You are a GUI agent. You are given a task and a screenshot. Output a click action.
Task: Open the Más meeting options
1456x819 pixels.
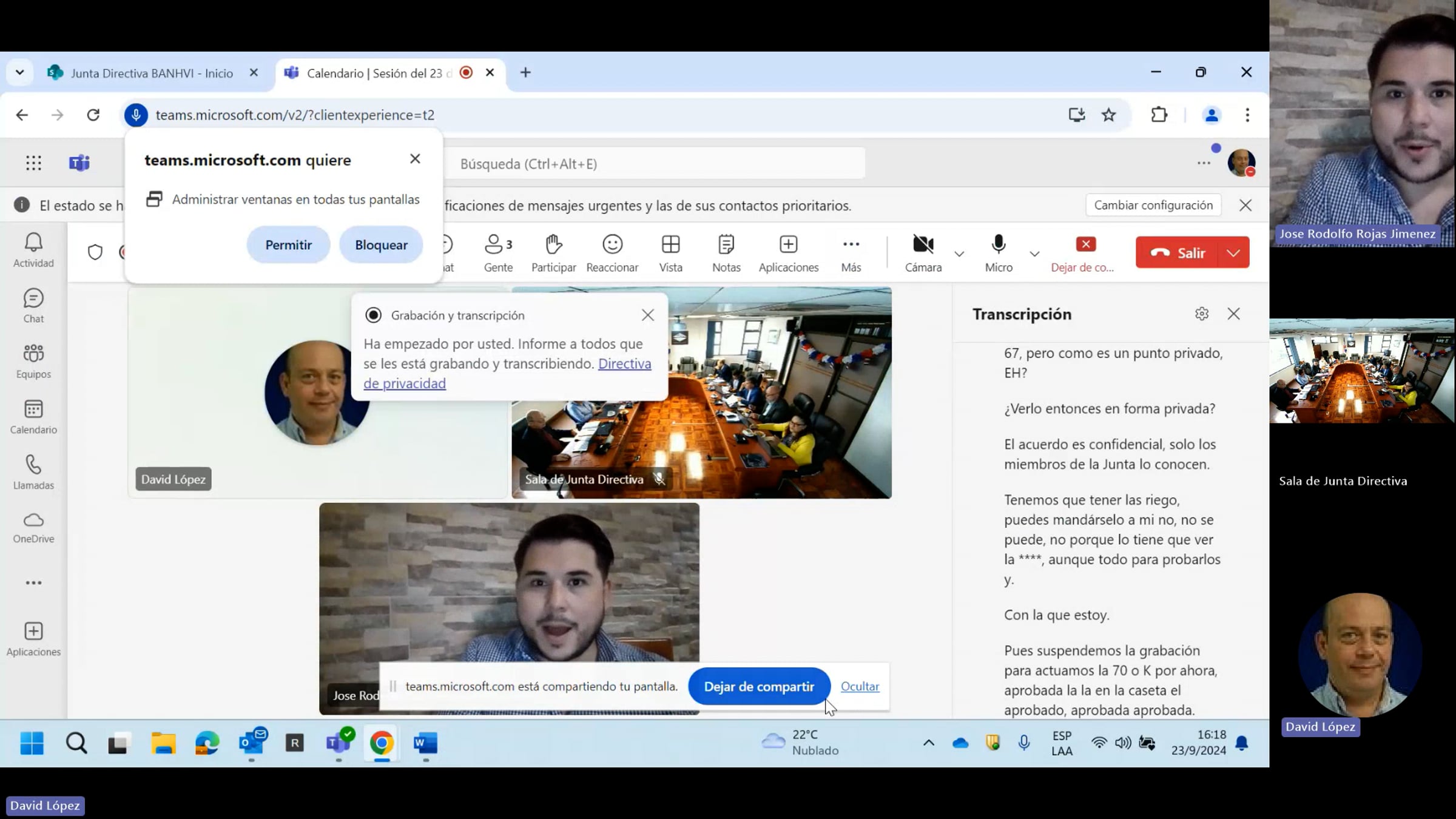click(851, 253)
